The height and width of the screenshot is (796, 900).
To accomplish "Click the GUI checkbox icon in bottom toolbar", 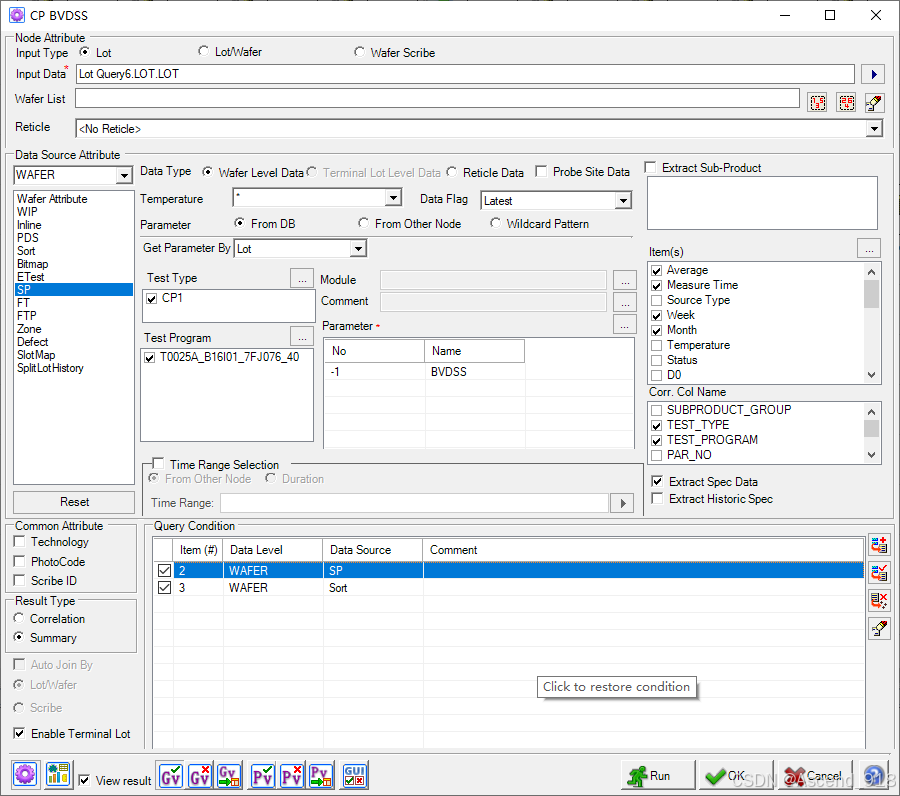I will click(355, 776).
